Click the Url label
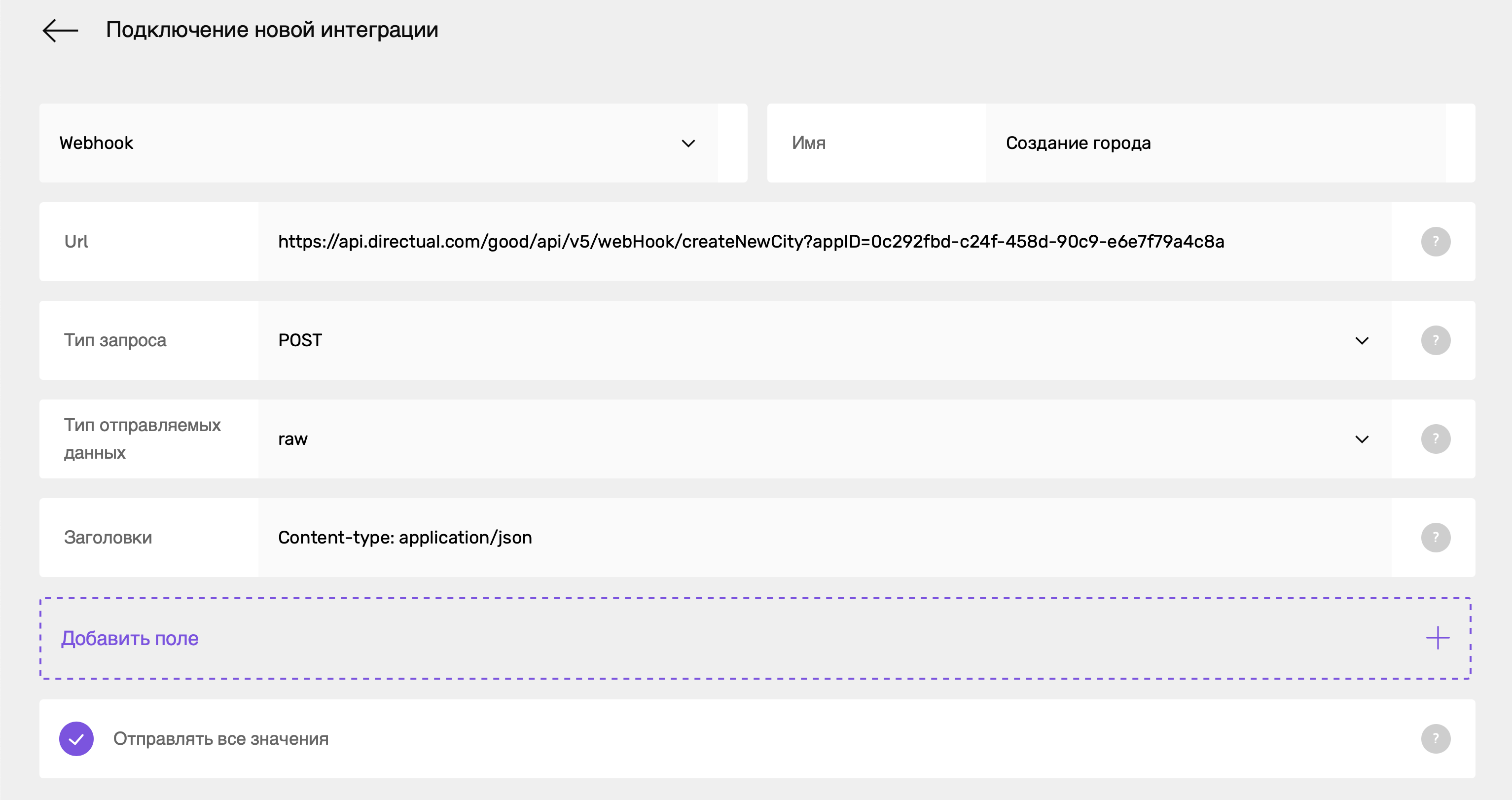 point(76,241)
